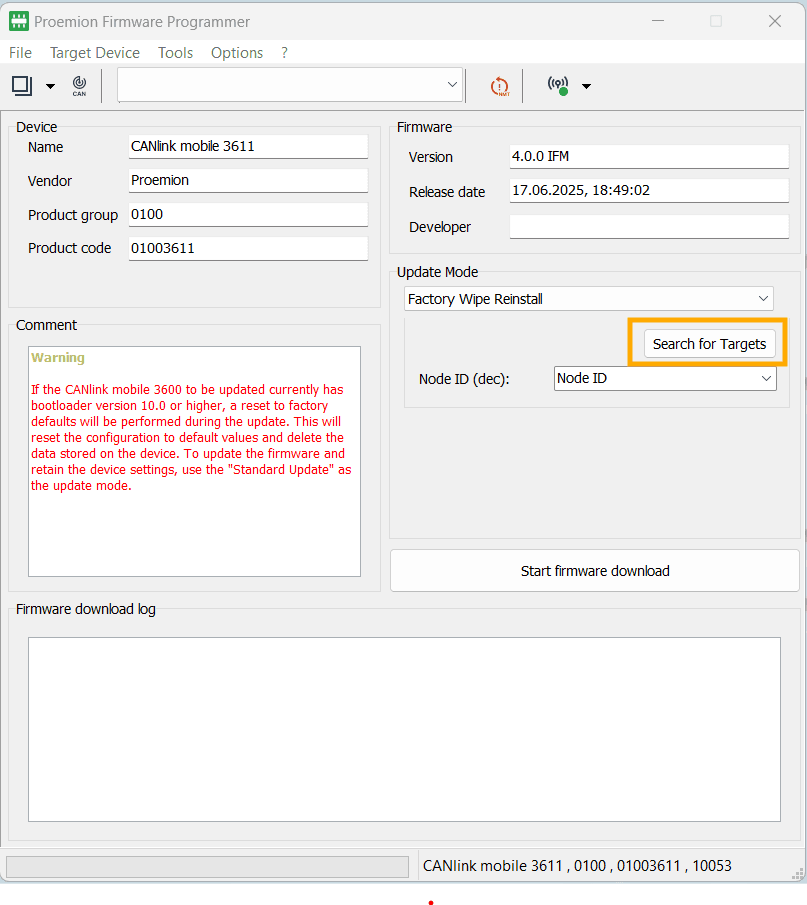This screenshot has width=807, height=905.
Task: Open the Target Device menu
Action: pos(95,52)
